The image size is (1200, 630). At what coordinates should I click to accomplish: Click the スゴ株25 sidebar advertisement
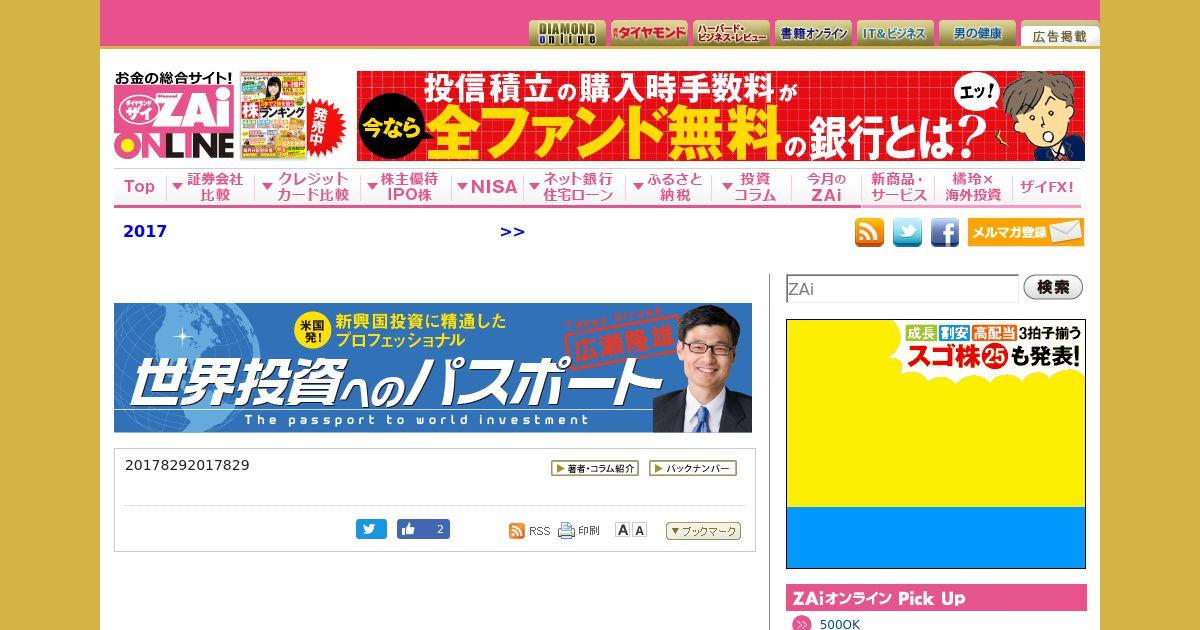[x=936, y=444]
